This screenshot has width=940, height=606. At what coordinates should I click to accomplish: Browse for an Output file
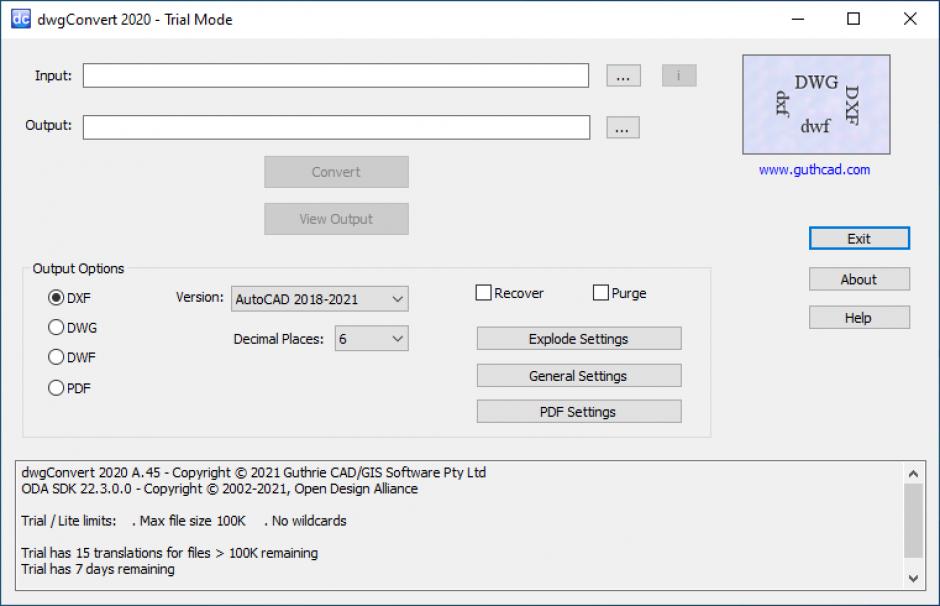pos(623,127)
